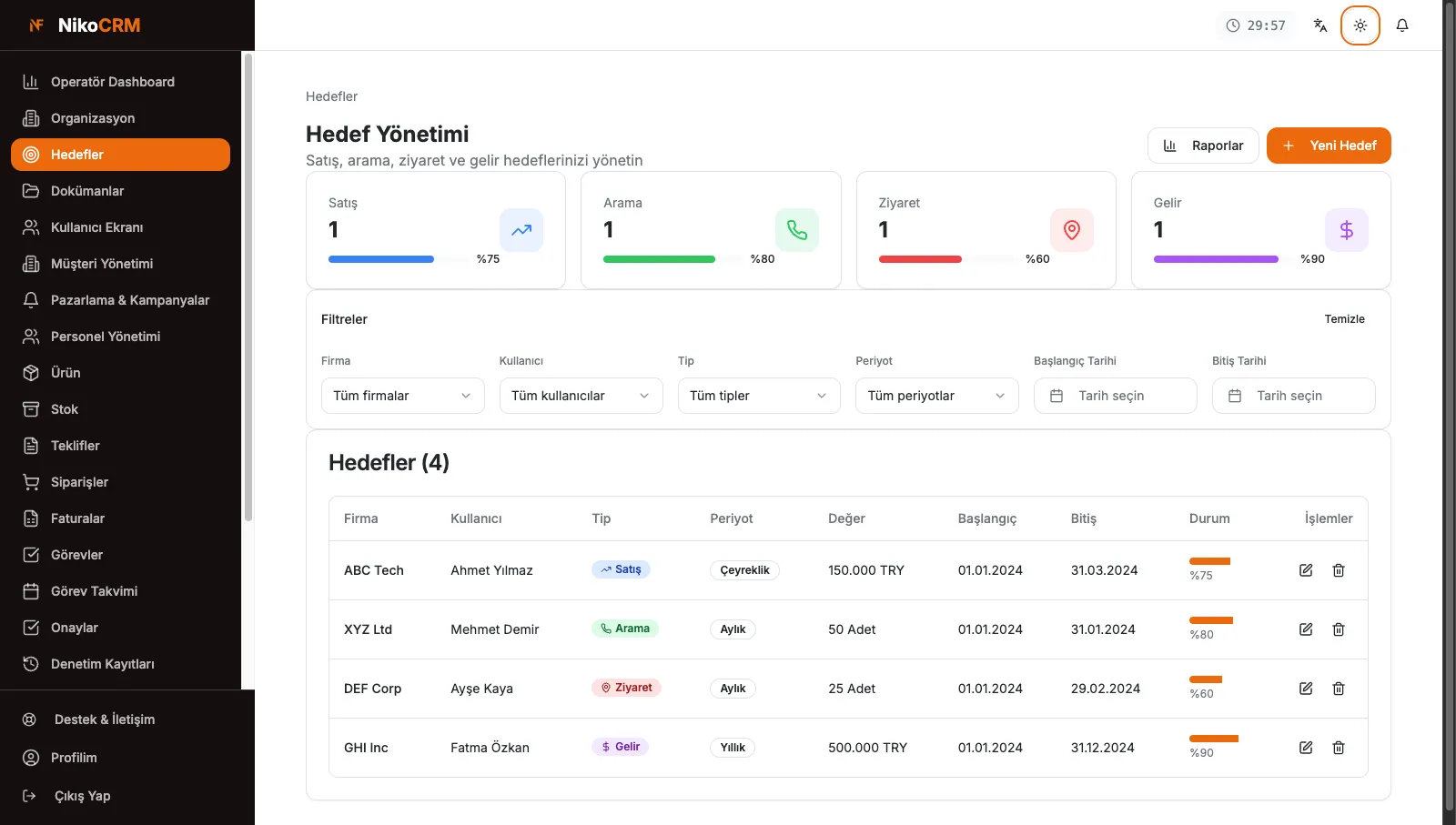Click the Satış trend icon in card
Screen dimensions: 1456x825
(x=521, y=230)
